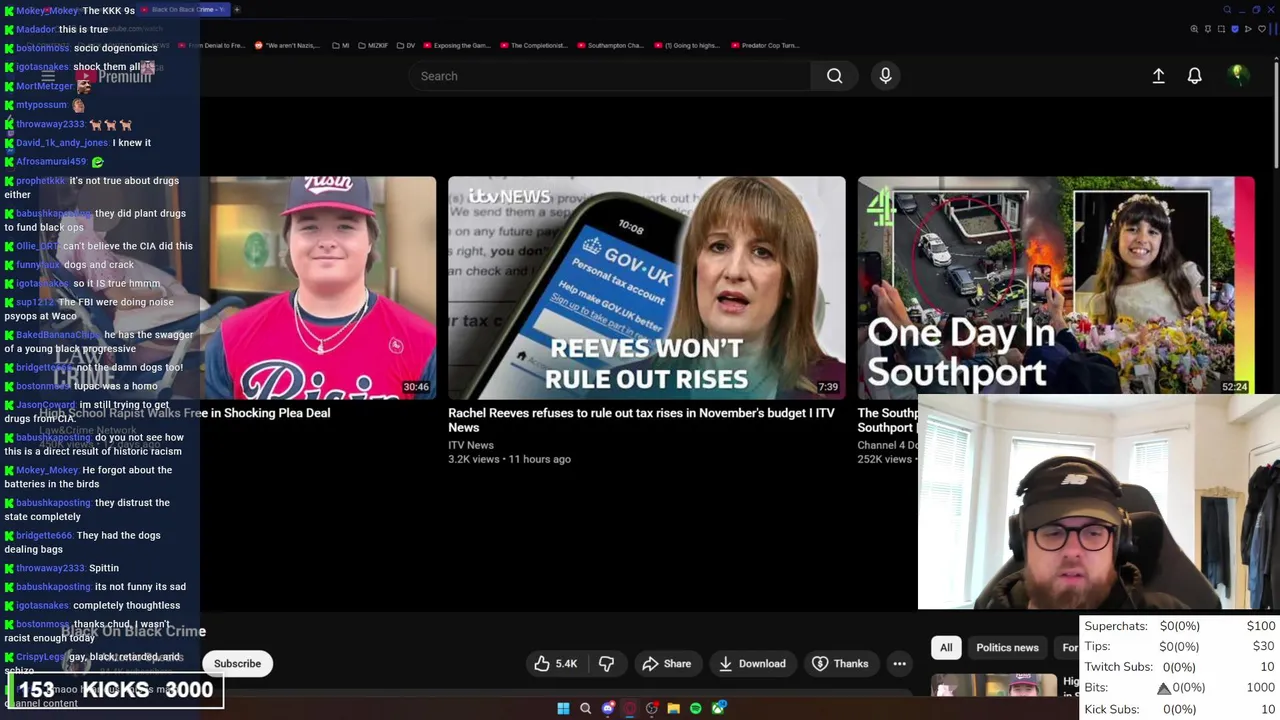1280x720 pixels.
Task: Open Rachel Reeves ITV News thumbnail
Action: point(646,288)
